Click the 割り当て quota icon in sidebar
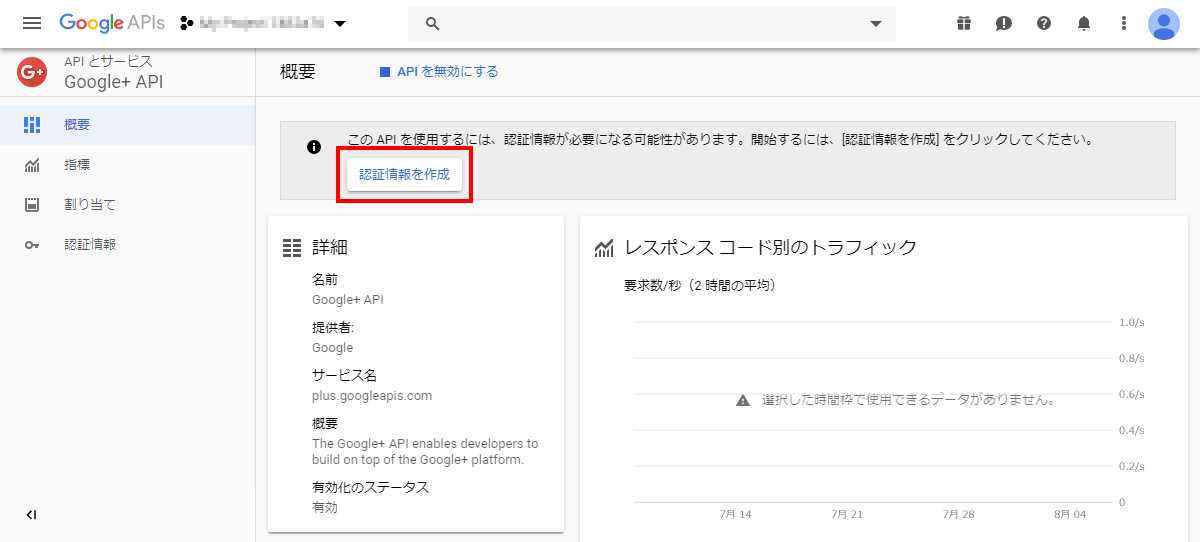Image resolution: width=1200 pixels, height=542 pixels. coord(32,205)
